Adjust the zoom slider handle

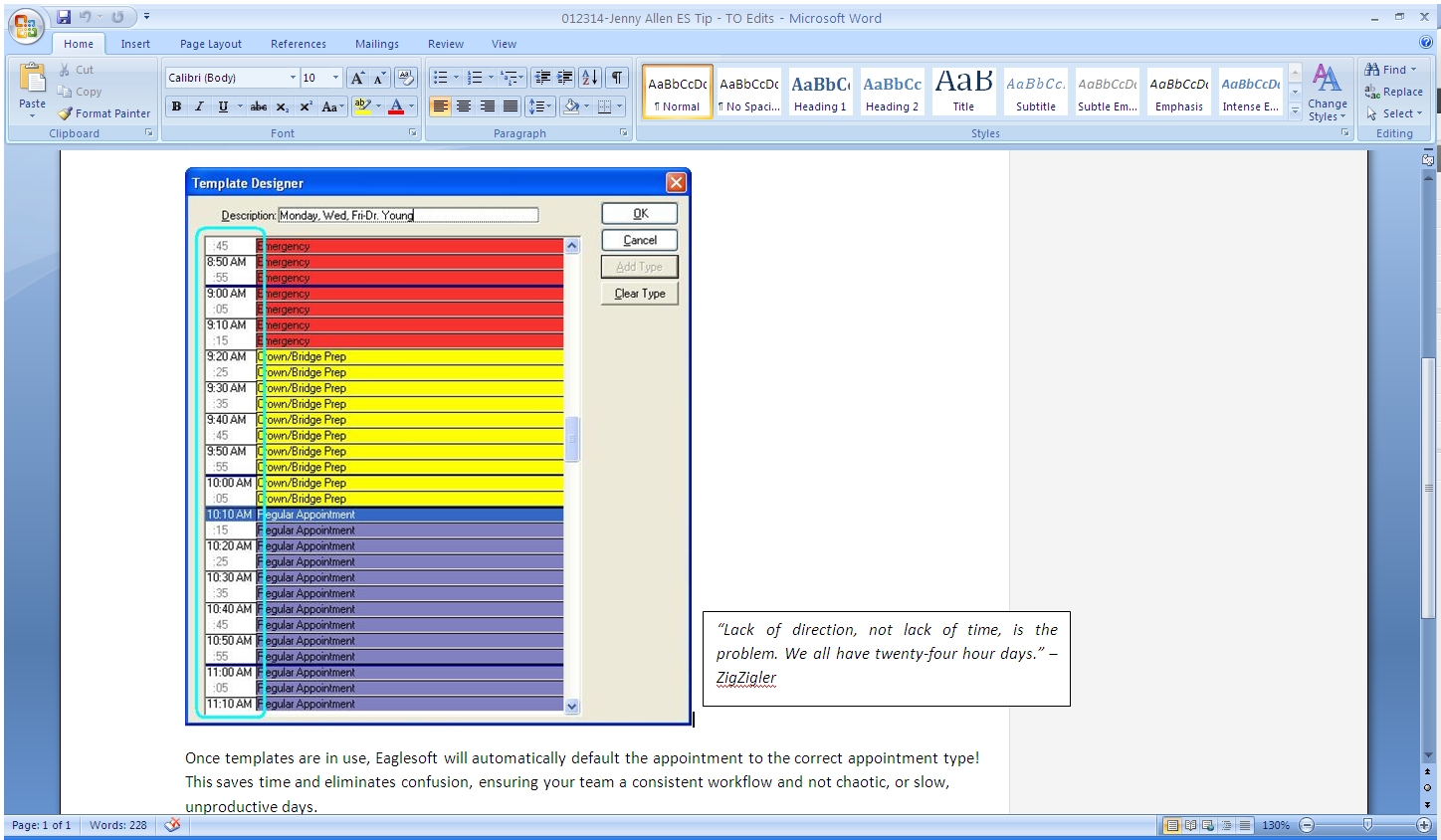coord(1367,825)
